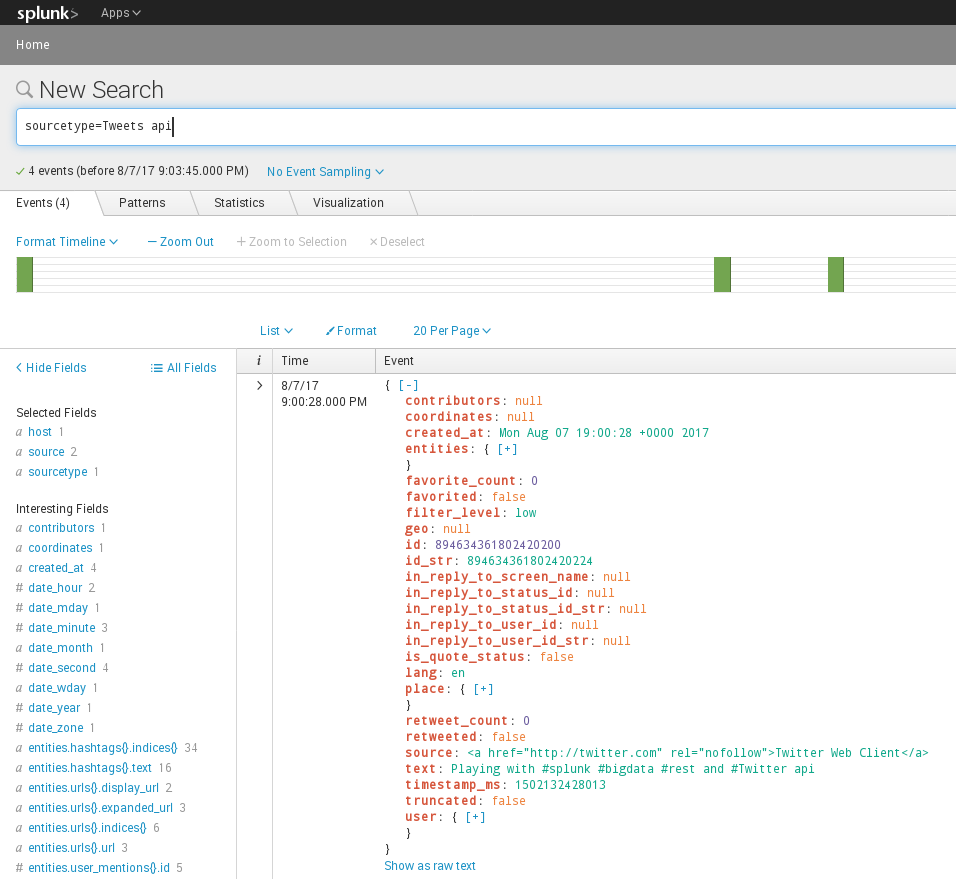956x879 pixels.
Task: Click the i column header icon
Action: coord(257,360)
